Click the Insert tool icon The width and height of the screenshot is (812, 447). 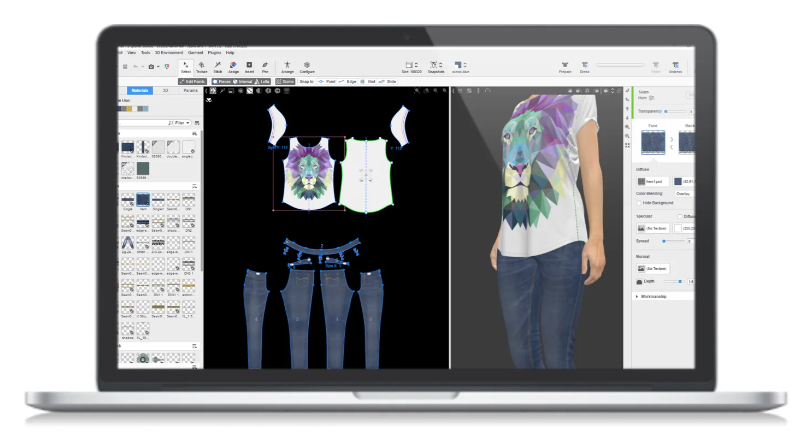(248, 66)
